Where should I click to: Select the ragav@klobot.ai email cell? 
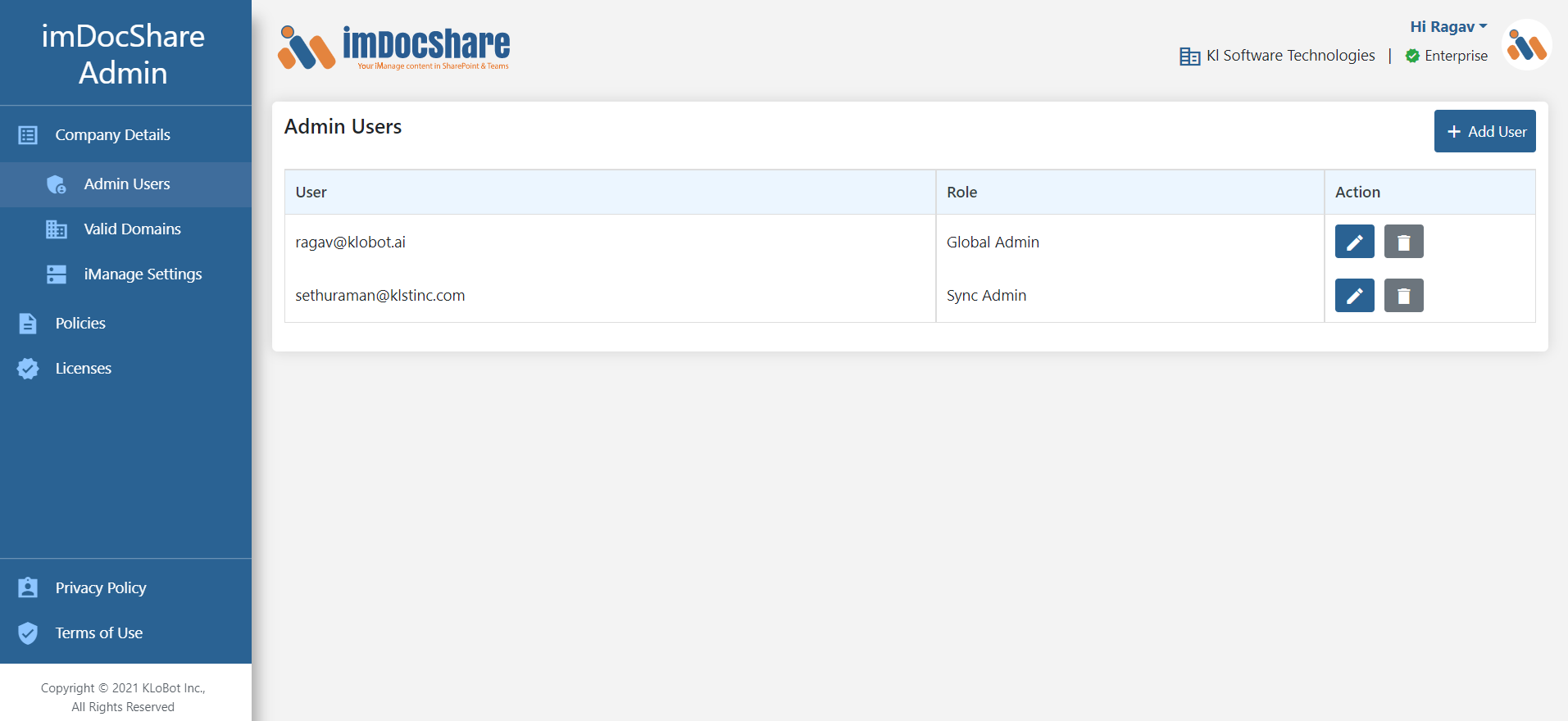[x=610, y=242]
